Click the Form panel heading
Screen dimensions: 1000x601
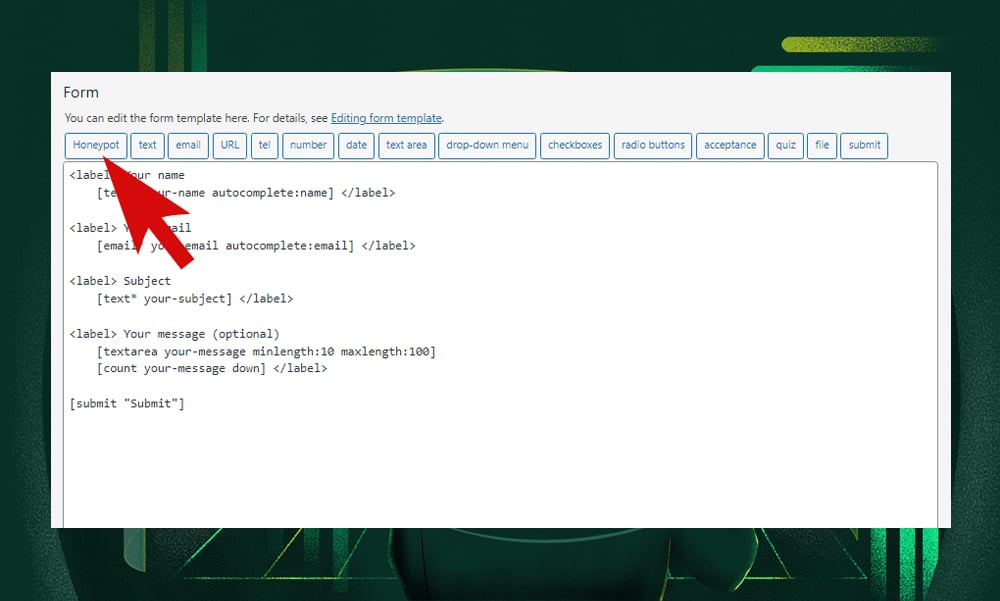[81, 92]
